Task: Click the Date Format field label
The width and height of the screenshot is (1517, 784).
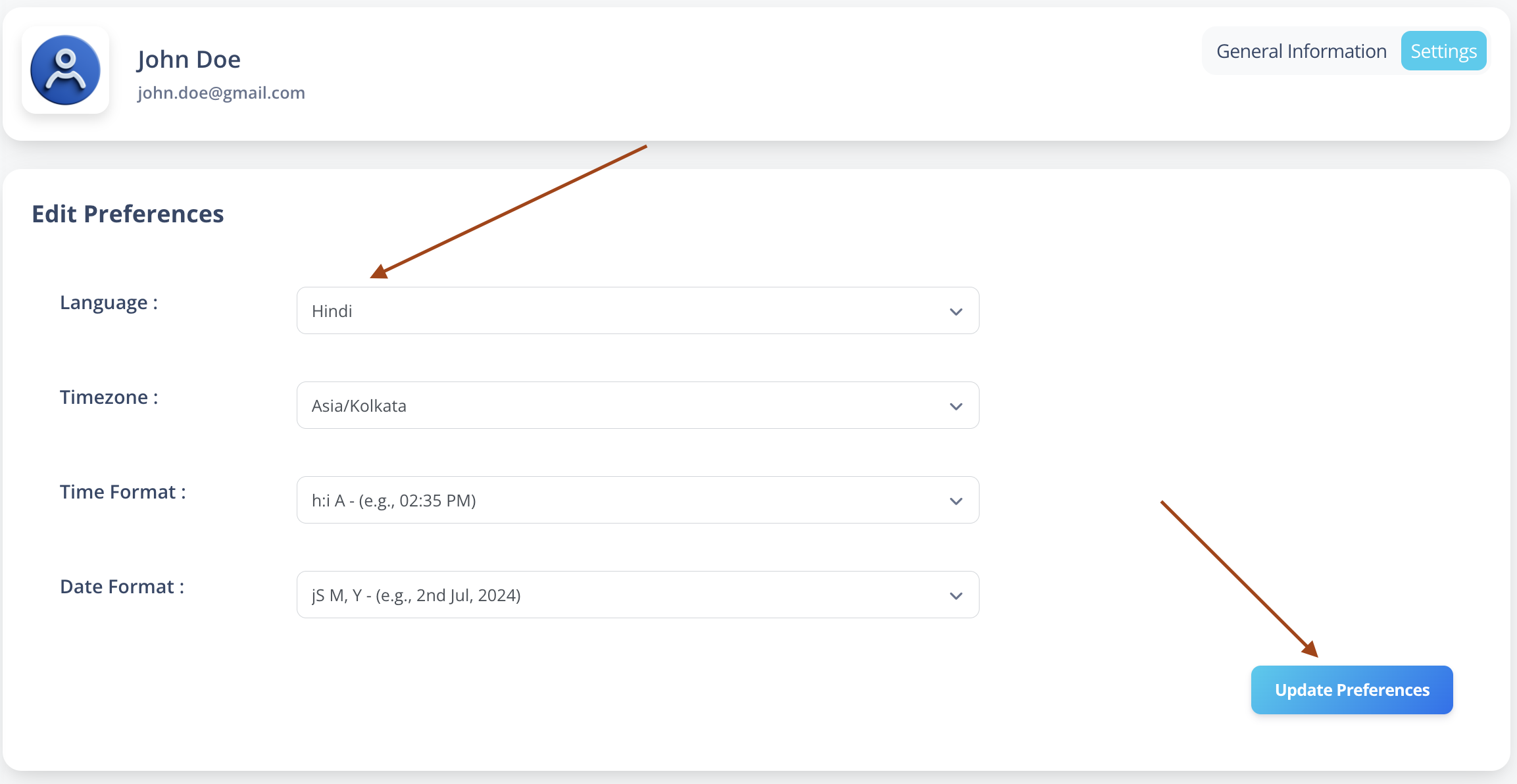Action: 122,587
